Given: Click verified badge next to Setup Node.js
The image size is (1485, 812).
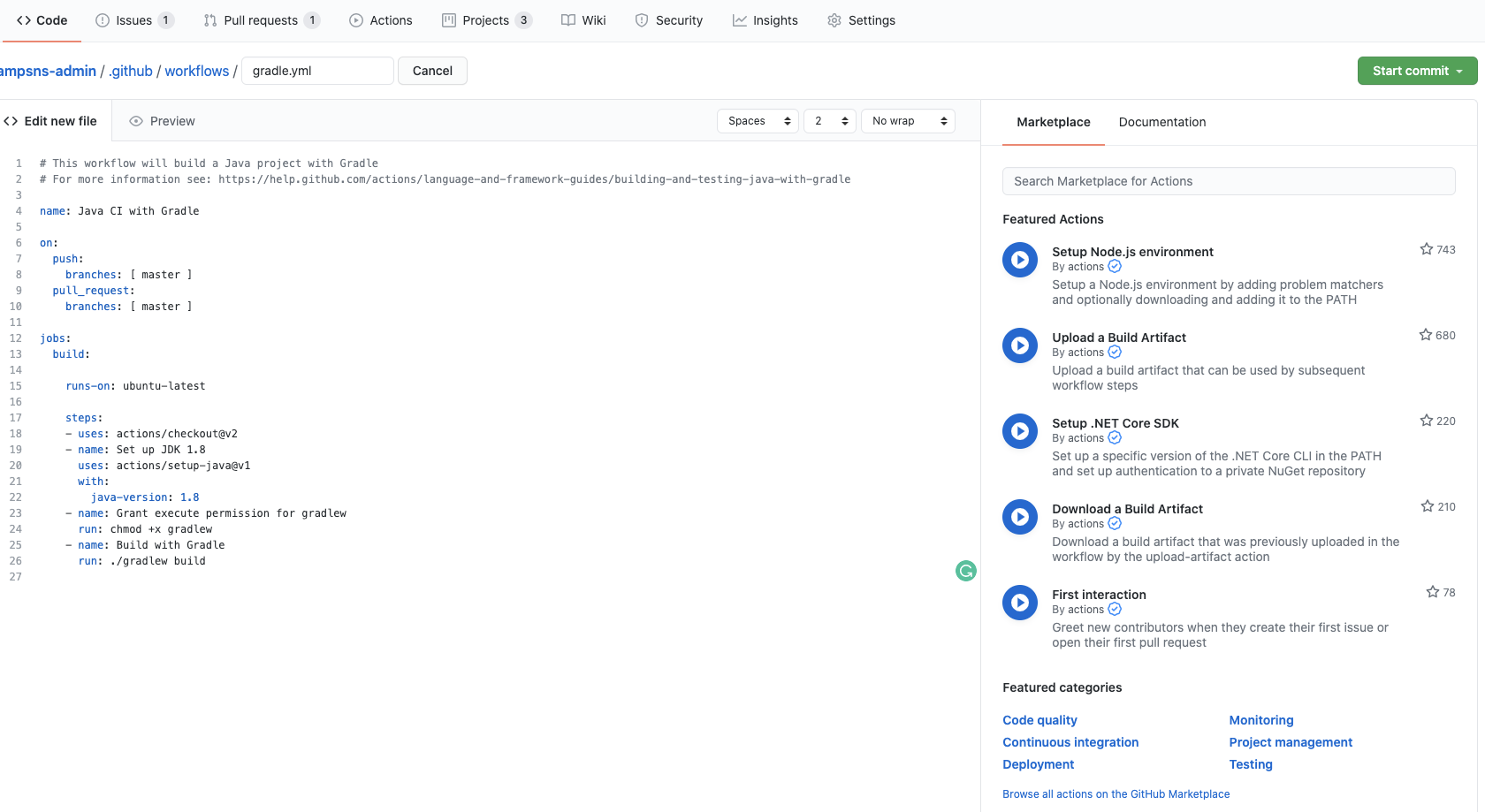Looking at the screenshot, I should point(1115,267).
